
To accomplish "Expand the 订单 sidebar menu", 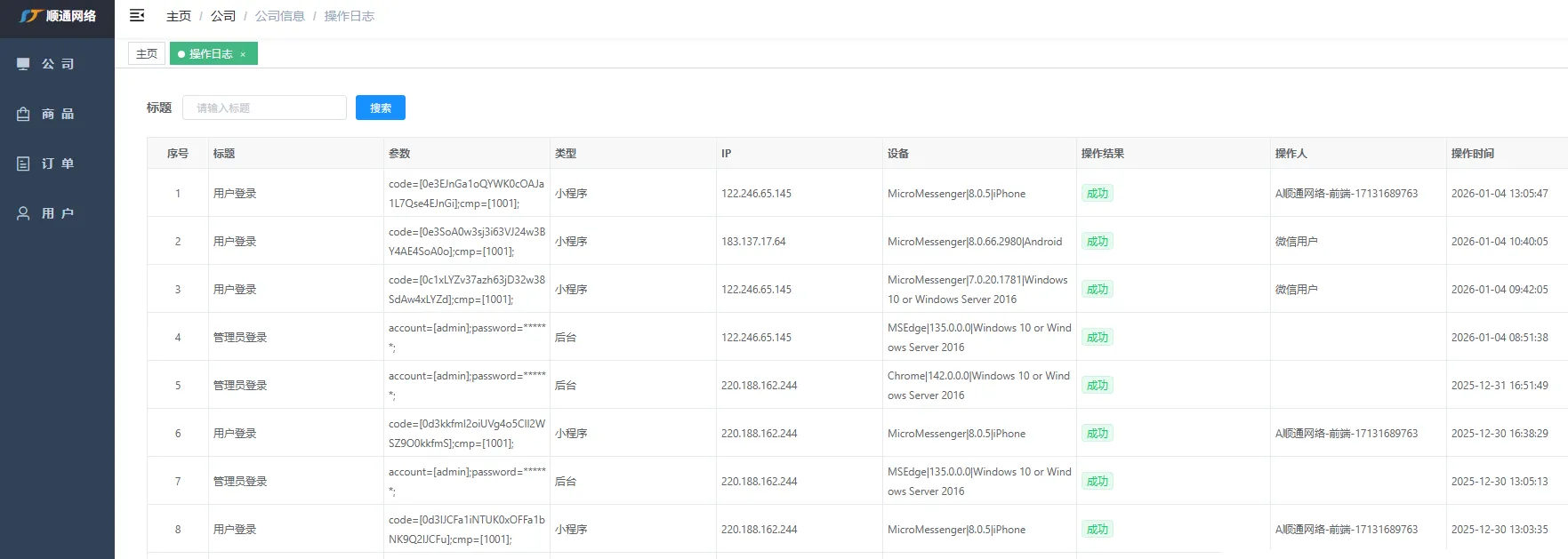I will tap(58, 164).
